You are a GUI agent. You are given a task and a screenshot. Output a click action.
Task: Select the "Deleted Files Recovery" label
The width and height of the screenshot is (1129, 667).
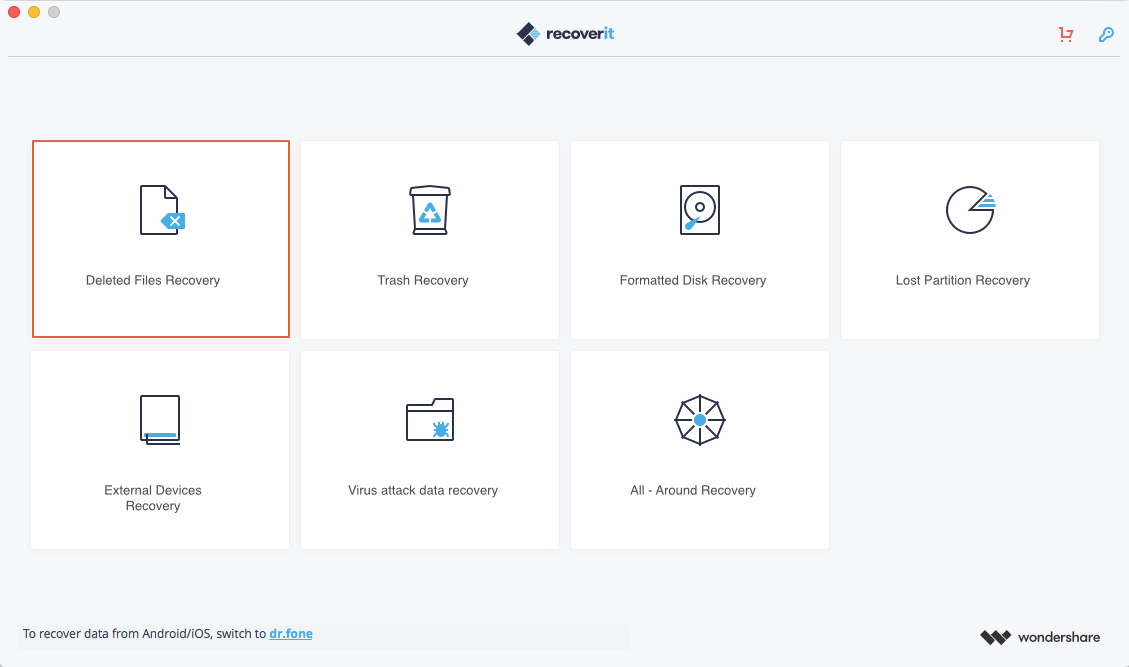click(x=153, y=280)
